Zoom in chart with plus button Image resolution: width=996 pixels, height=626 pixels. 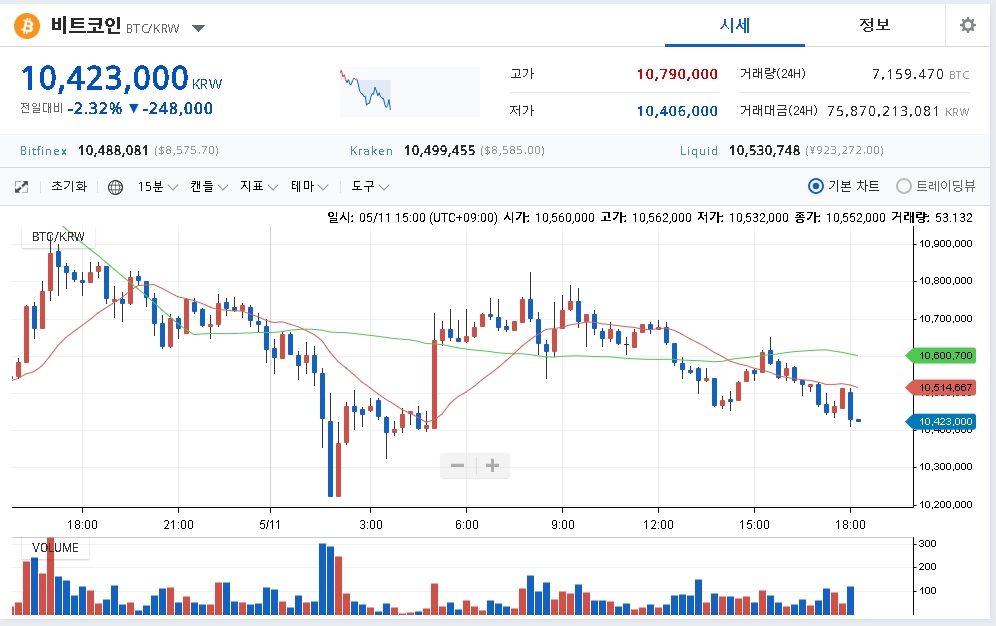point(492,465)
